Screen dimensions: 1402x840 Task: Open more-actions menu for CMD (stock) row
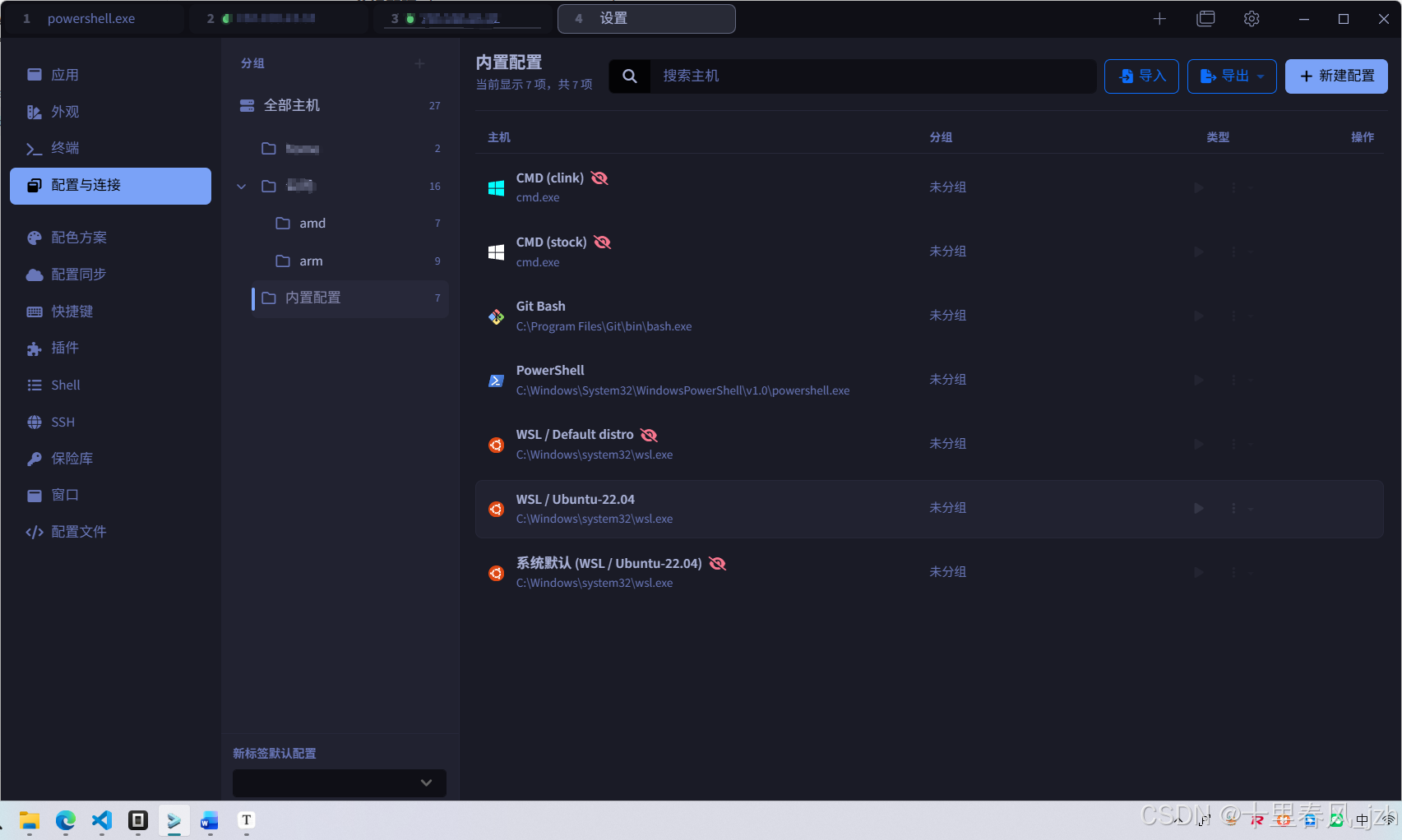click(1233, 252)
